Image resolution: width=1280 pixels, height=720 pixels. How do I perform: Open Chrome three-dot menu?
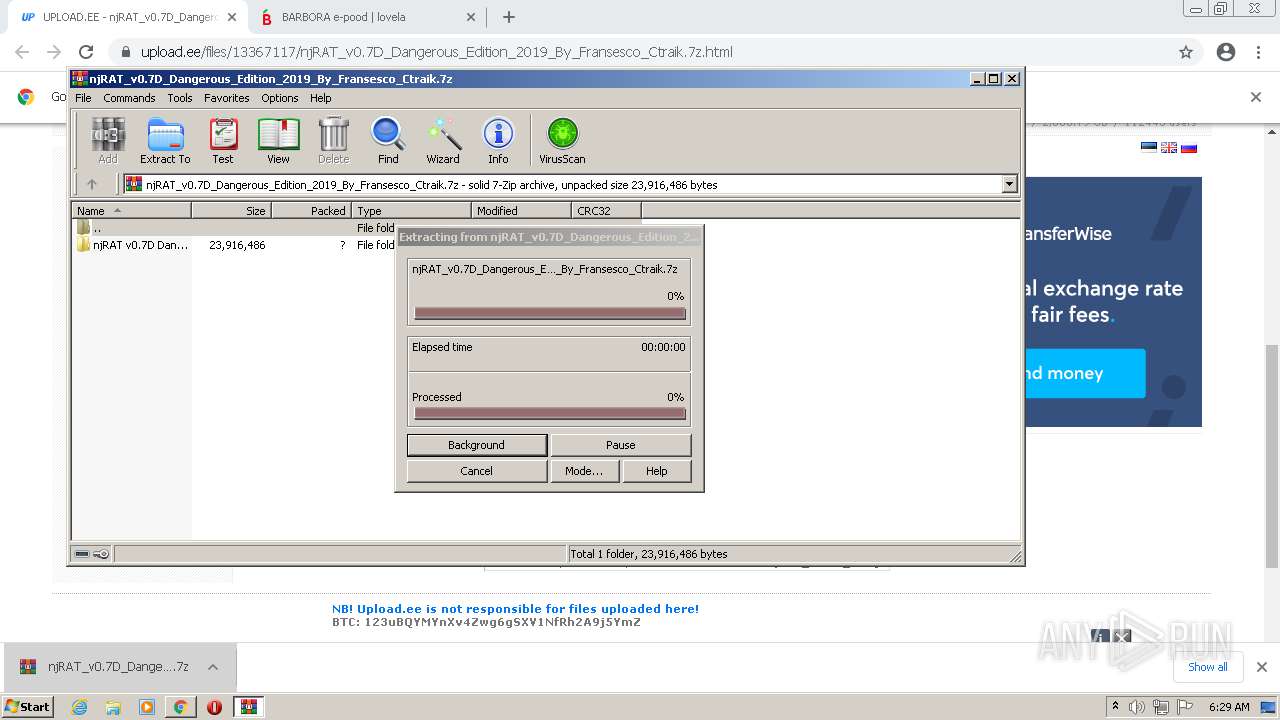coord(1258,52)
